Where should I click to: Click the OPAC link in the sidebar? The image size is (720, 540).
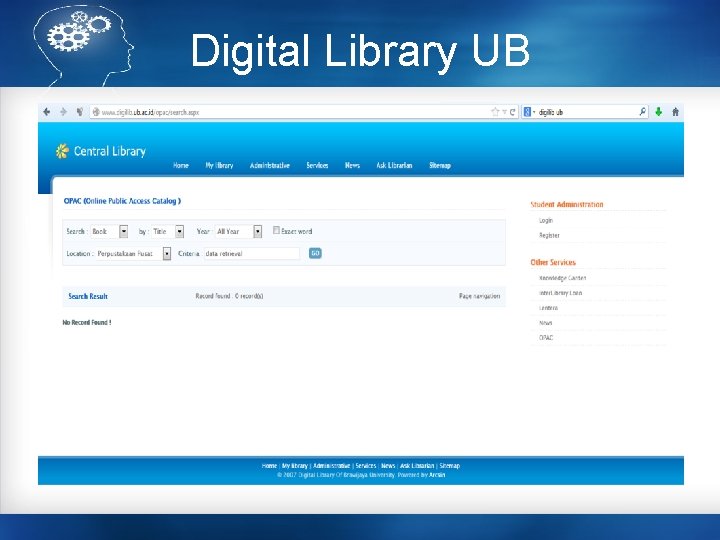pos(546,338)
